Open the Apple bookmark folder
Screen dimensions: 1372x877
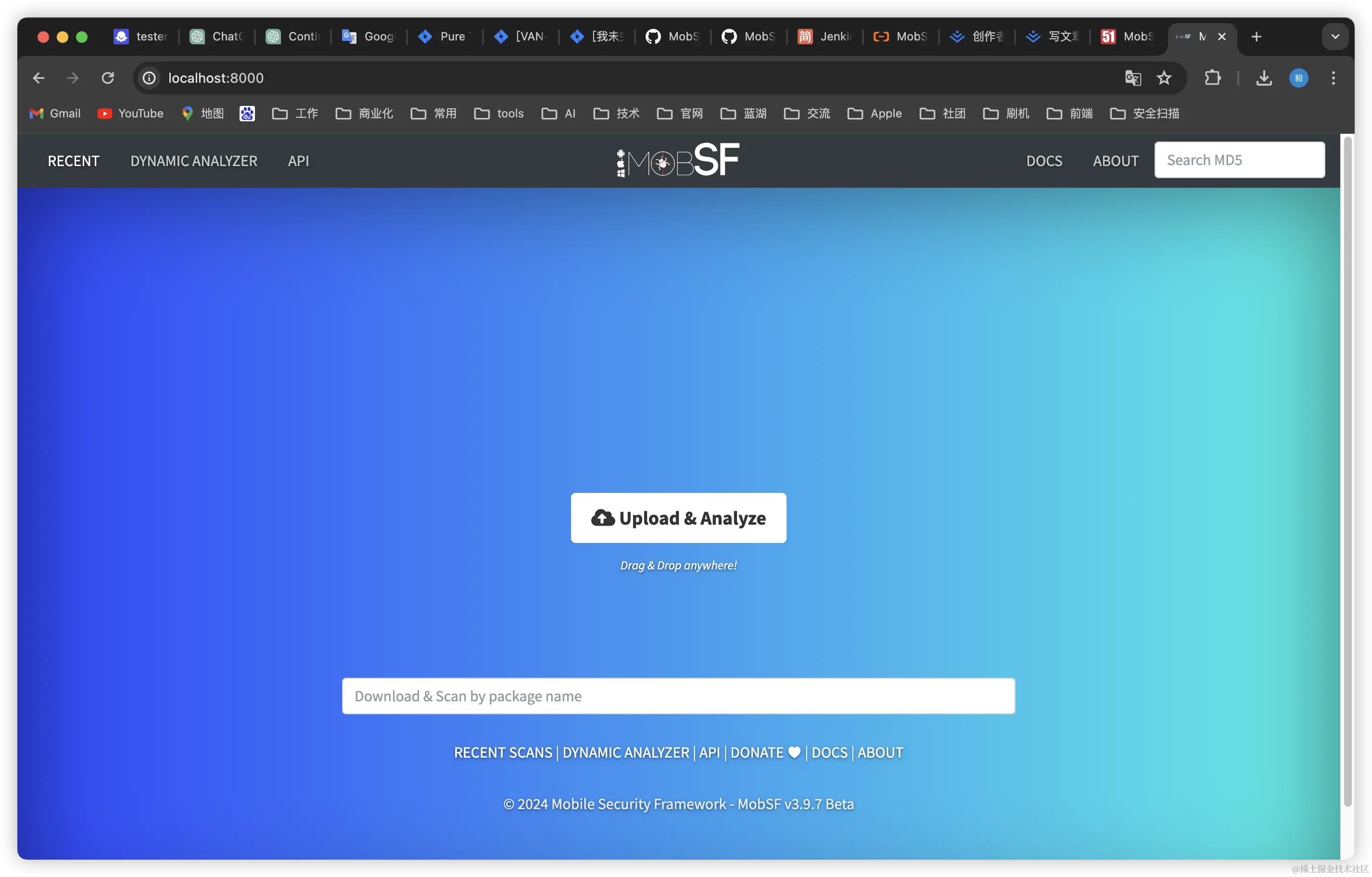click(x=875, y=114)
